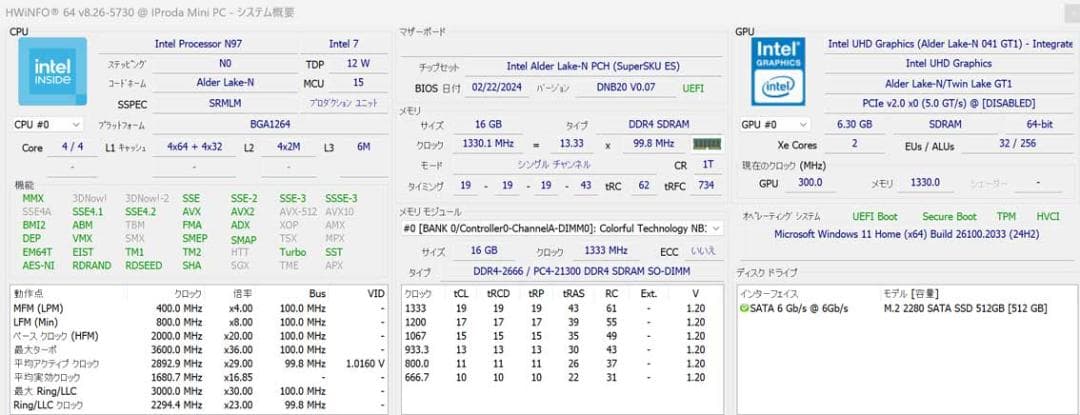
Task: Click the MFM (LPM) operating point row
Action: pos(198,308)
